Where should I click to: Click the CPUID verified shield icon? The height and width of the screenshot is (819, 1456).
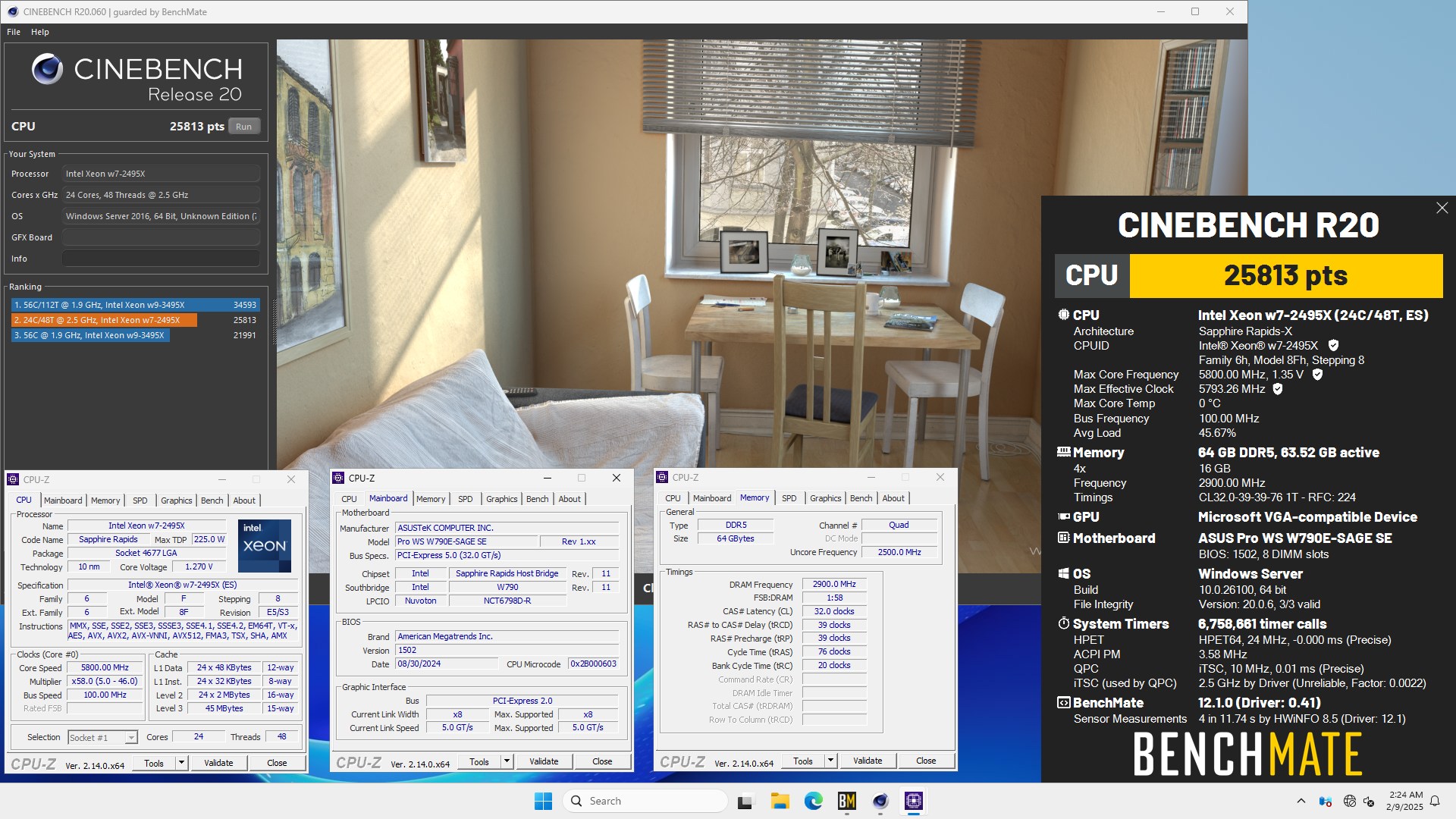coord(1333,346)
